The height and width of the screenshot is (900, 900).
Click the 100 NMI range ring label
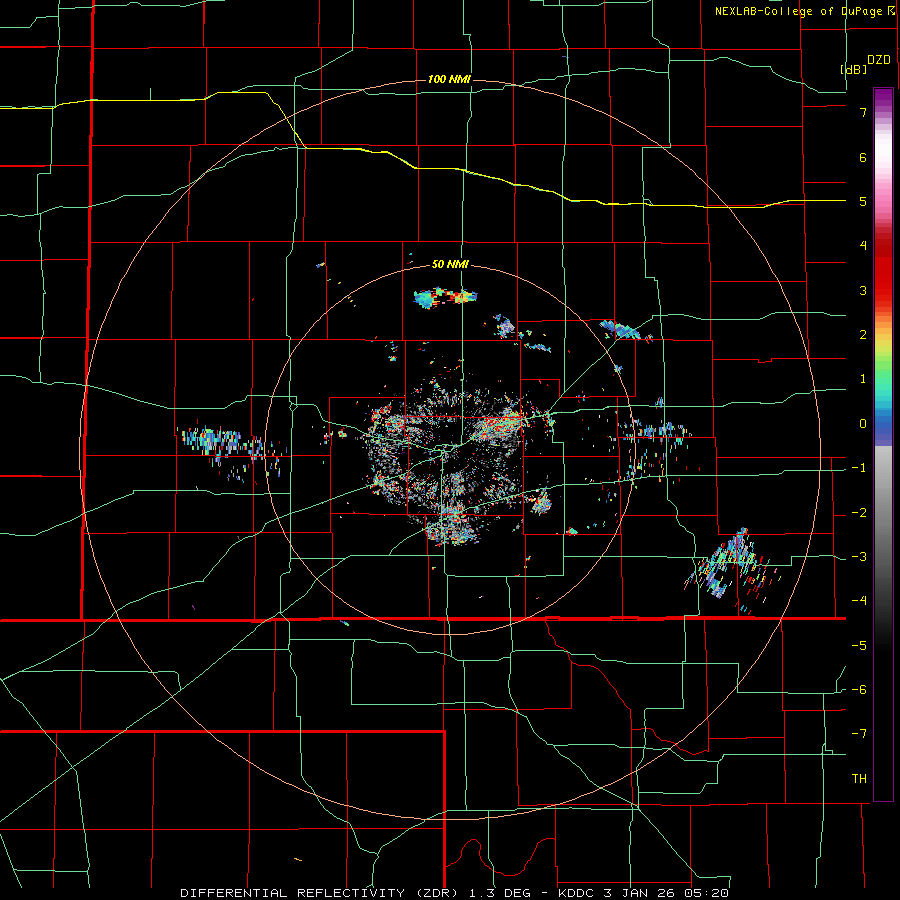click(x=449, y=79)
